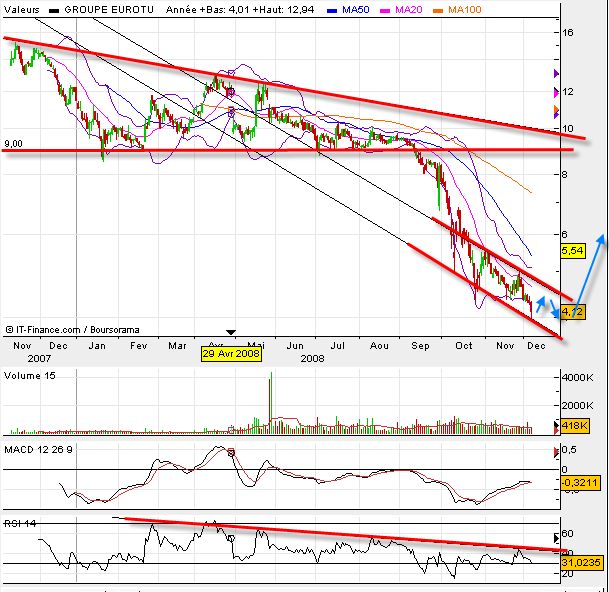This screenshot has width=609, height=592.
Task: Click the IT-Finance.com / Boursorama credit
Action: click(x=72, y=327)
